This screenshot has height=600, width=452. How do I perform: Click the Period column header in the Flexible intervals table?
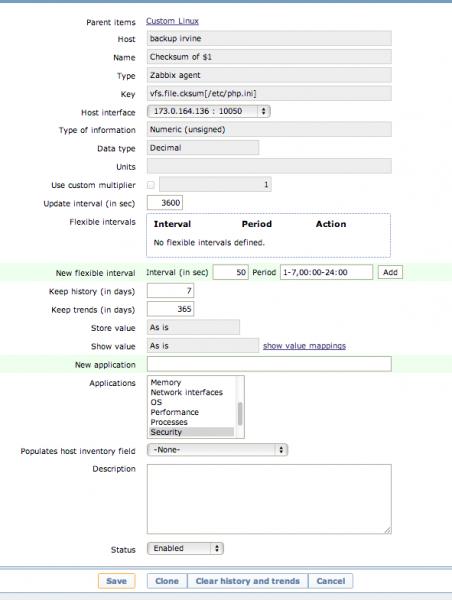257,224
